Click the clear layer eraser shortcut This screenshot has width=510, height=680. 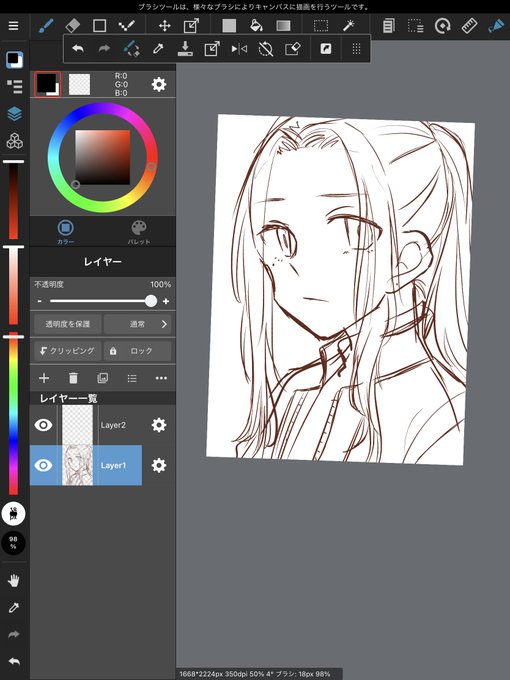(x=293, y=49)
